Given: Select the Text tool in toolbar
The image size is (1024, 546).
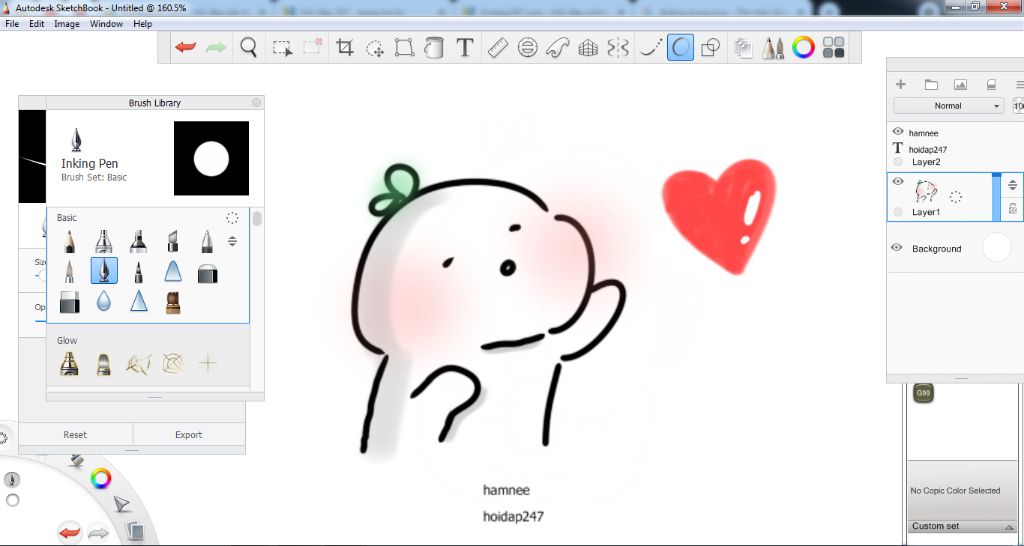Looking at the screenshot, I should (464, 48).
